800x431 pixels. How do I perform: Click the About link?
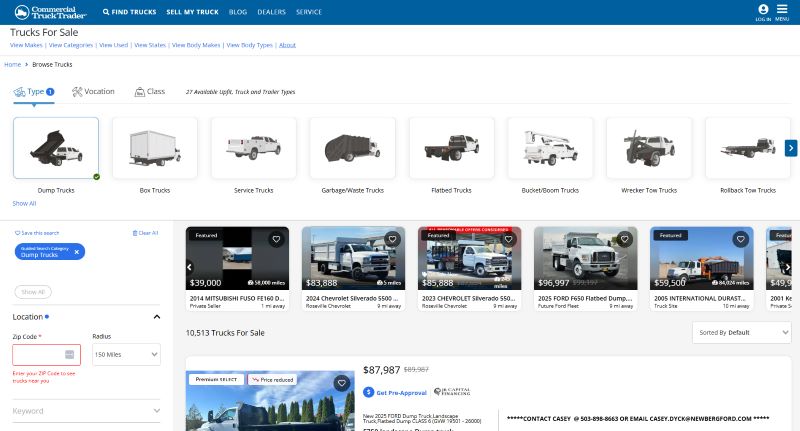tap(287, 45)
